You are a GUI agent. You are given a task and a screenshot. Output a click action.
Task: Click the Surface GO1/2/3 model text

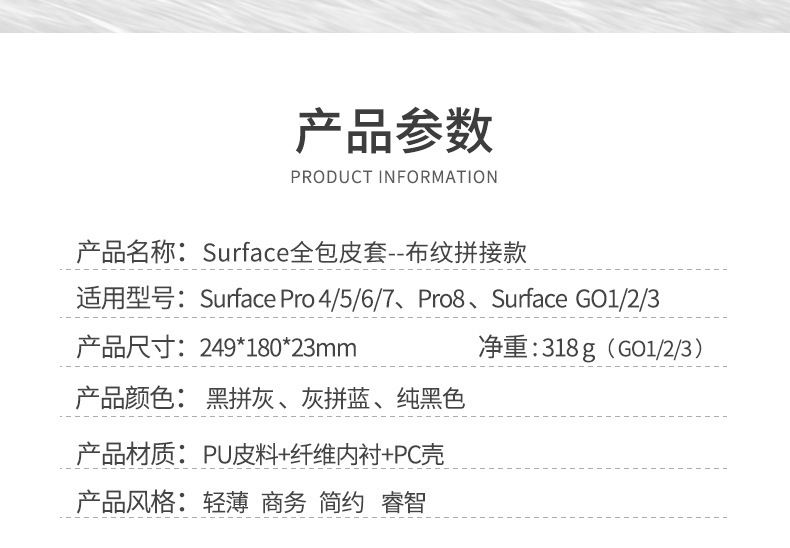click(576, 300)
